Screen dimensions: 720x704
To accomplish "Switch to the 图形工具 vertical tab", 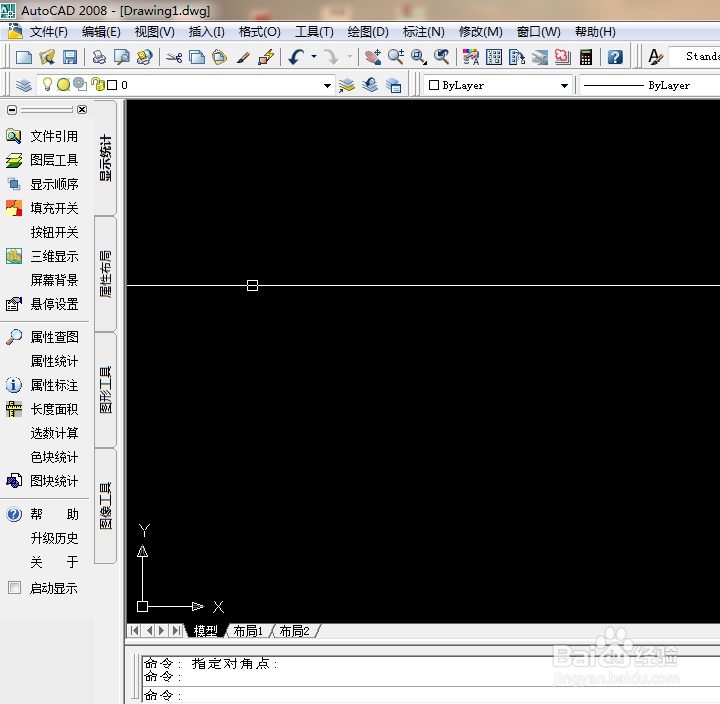I will 106,390.
